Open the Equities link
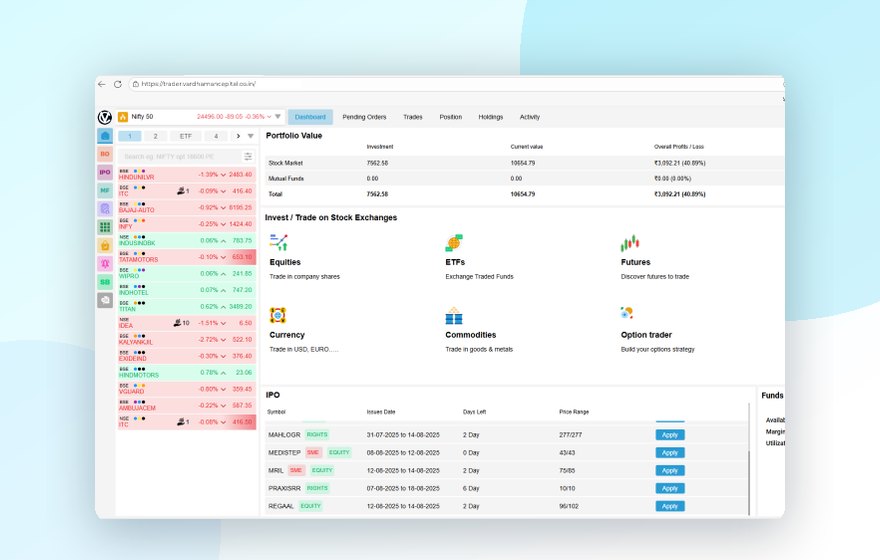 point(285,262)
